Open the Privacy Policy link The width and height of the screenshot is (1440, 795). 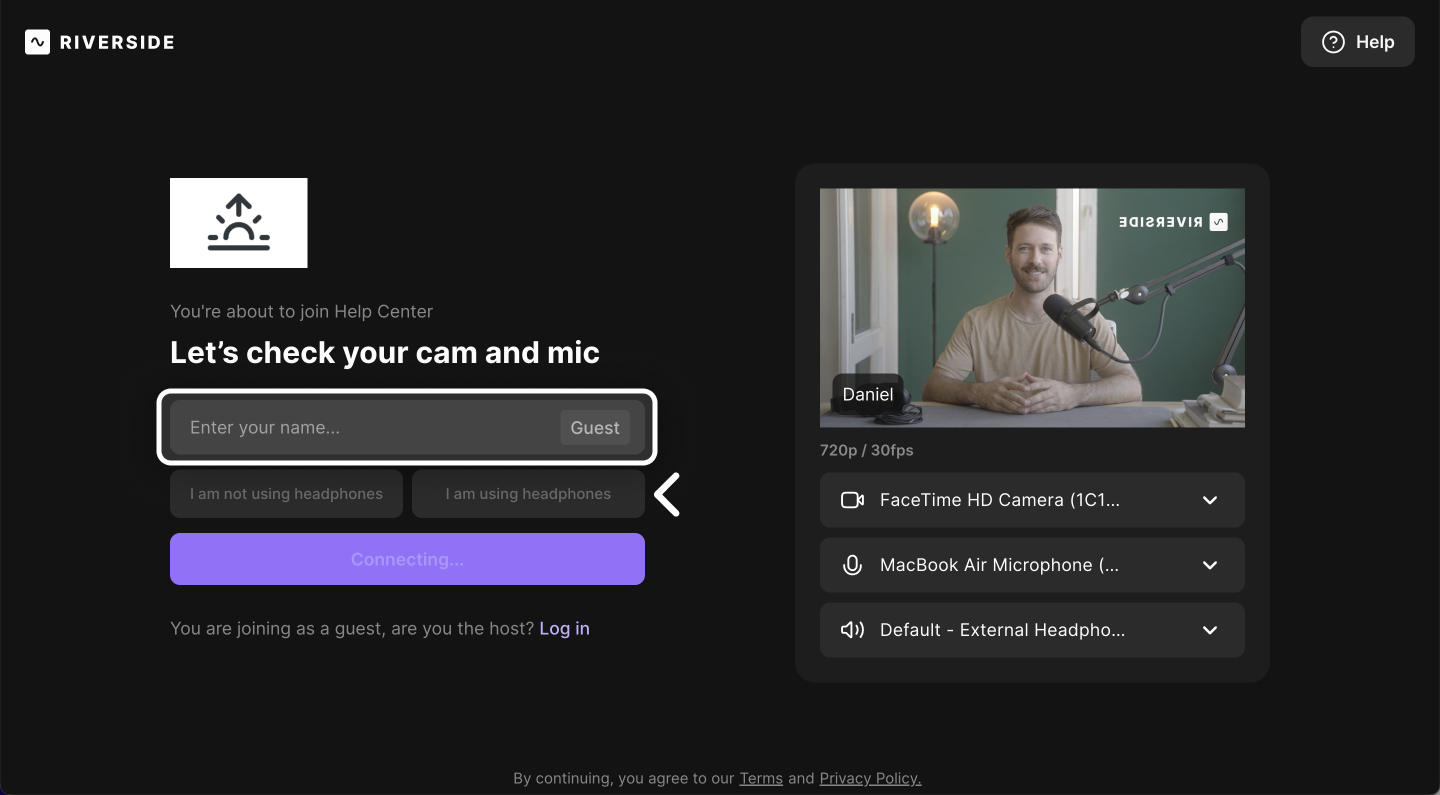pyautogui.click(x=870, y=778)
